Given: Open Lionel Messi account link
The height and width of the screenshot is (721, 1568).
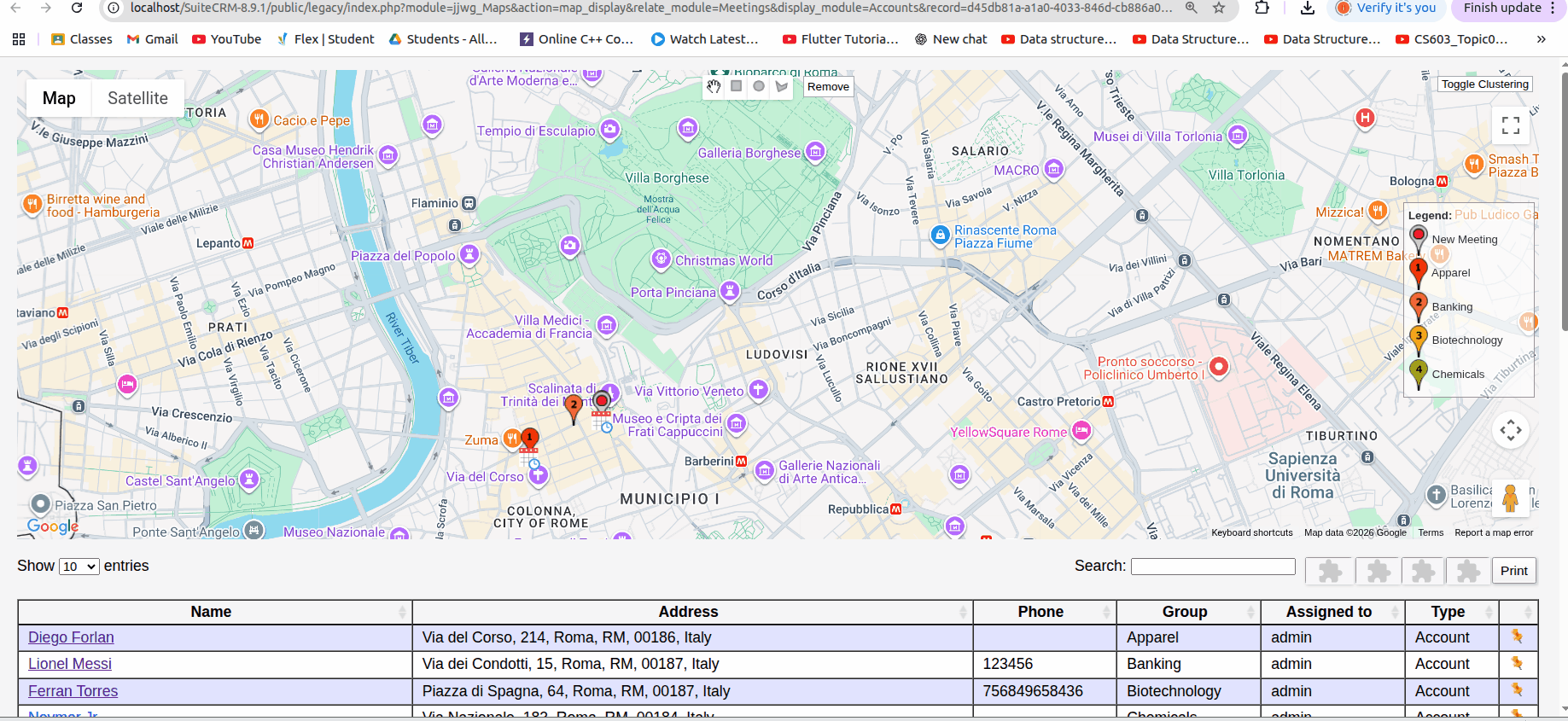Looking at the screenshot, I should (x=70, y=664).
